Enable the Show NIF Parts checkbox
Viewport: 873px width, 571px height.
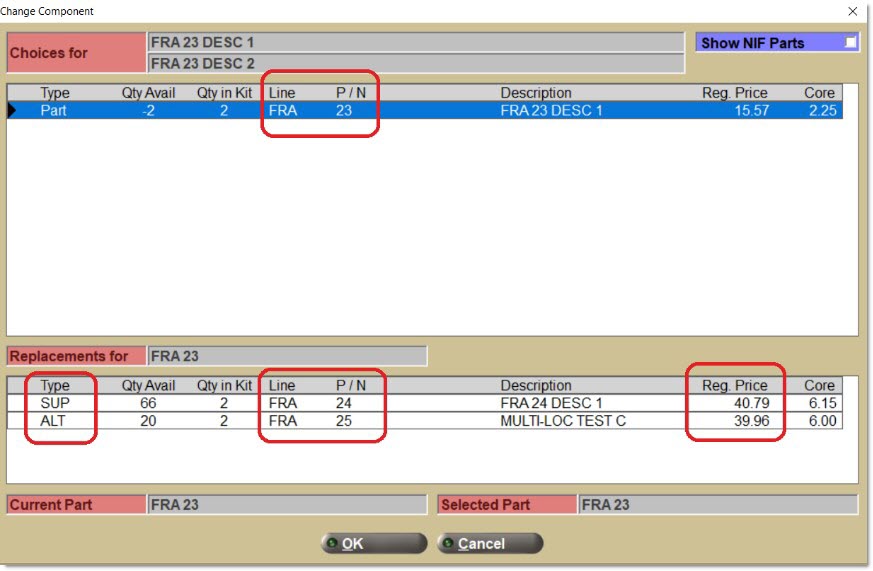pos(849,42)
